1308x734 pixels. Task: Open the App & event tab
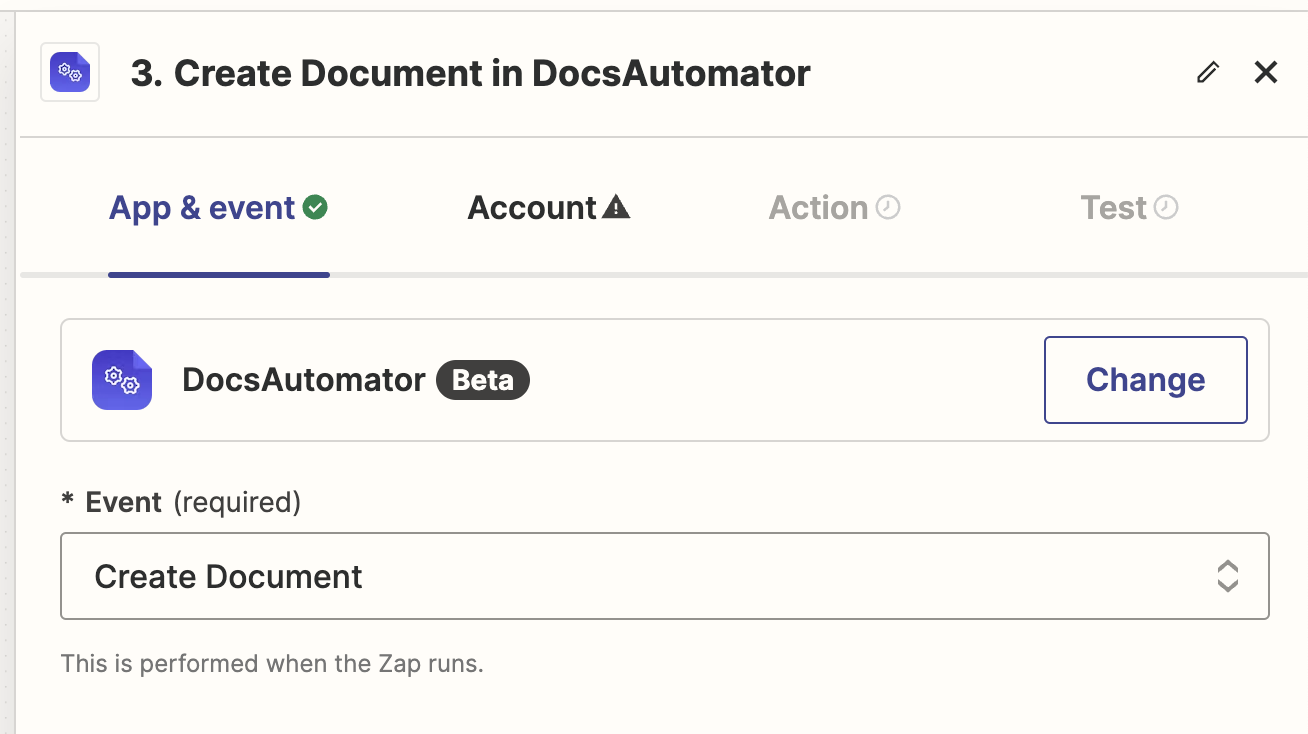[x=219, y=208]
